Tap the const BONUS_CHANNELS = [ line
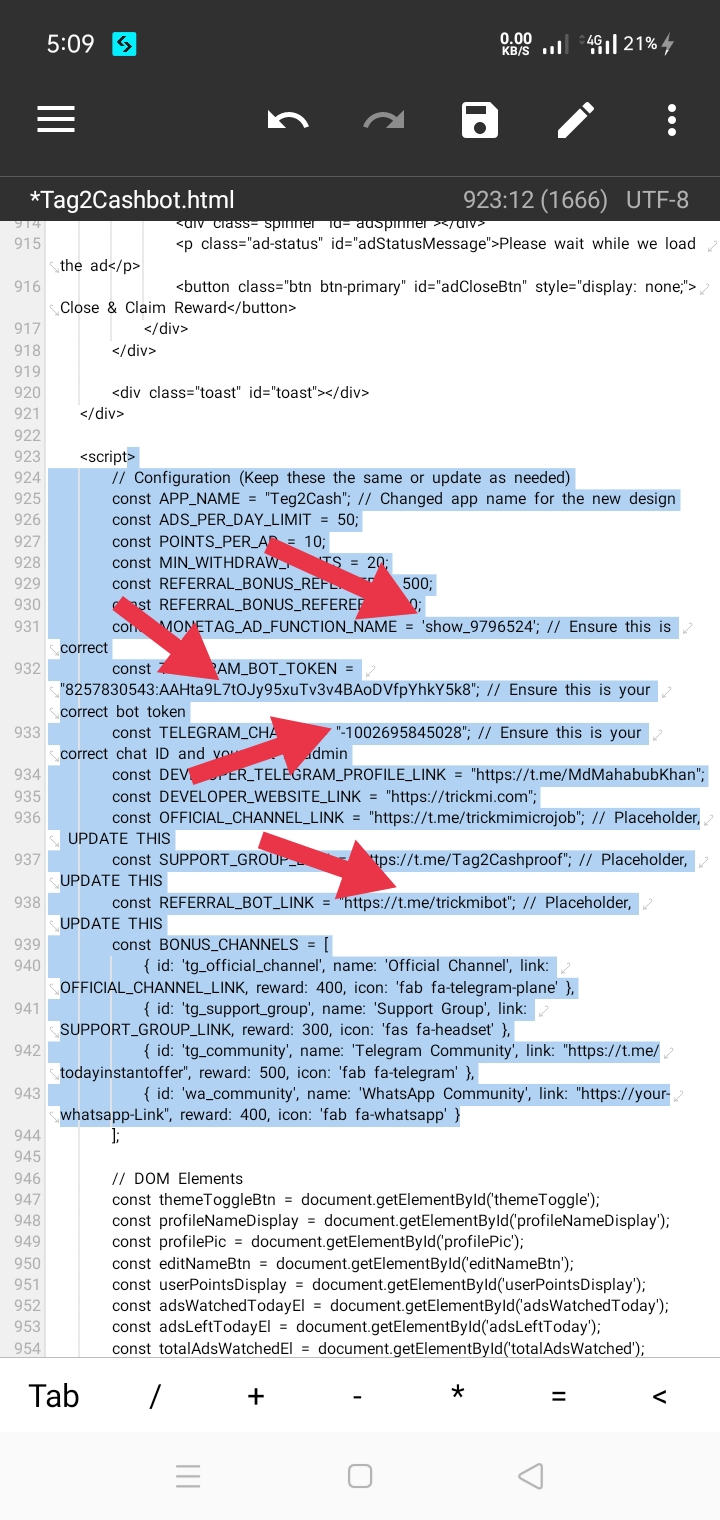The width and height of the screenshot is (720, 1520). pyautogui.click(x=221, y=945)
